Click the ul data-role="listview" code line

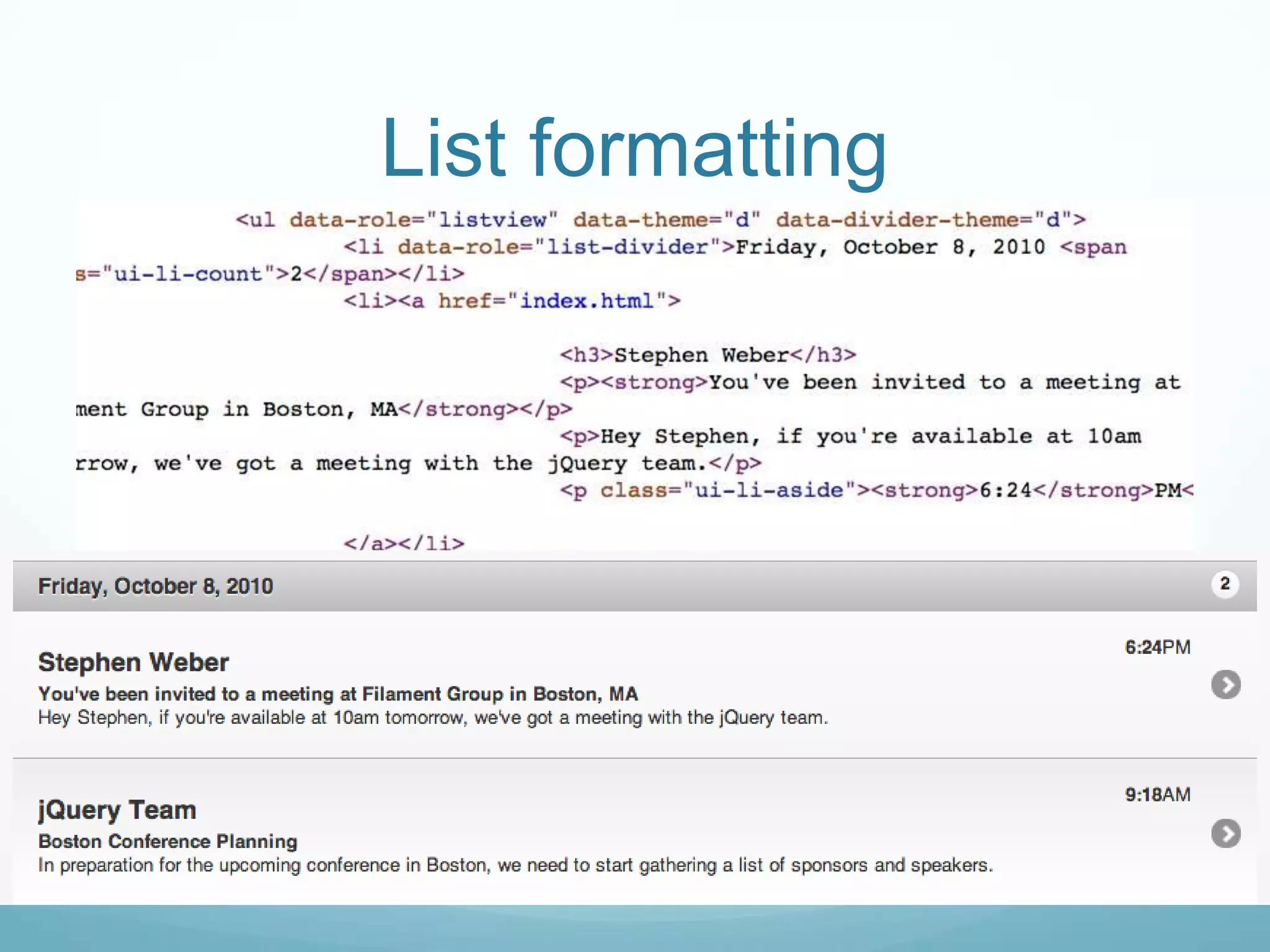click(x=660, y=220)
